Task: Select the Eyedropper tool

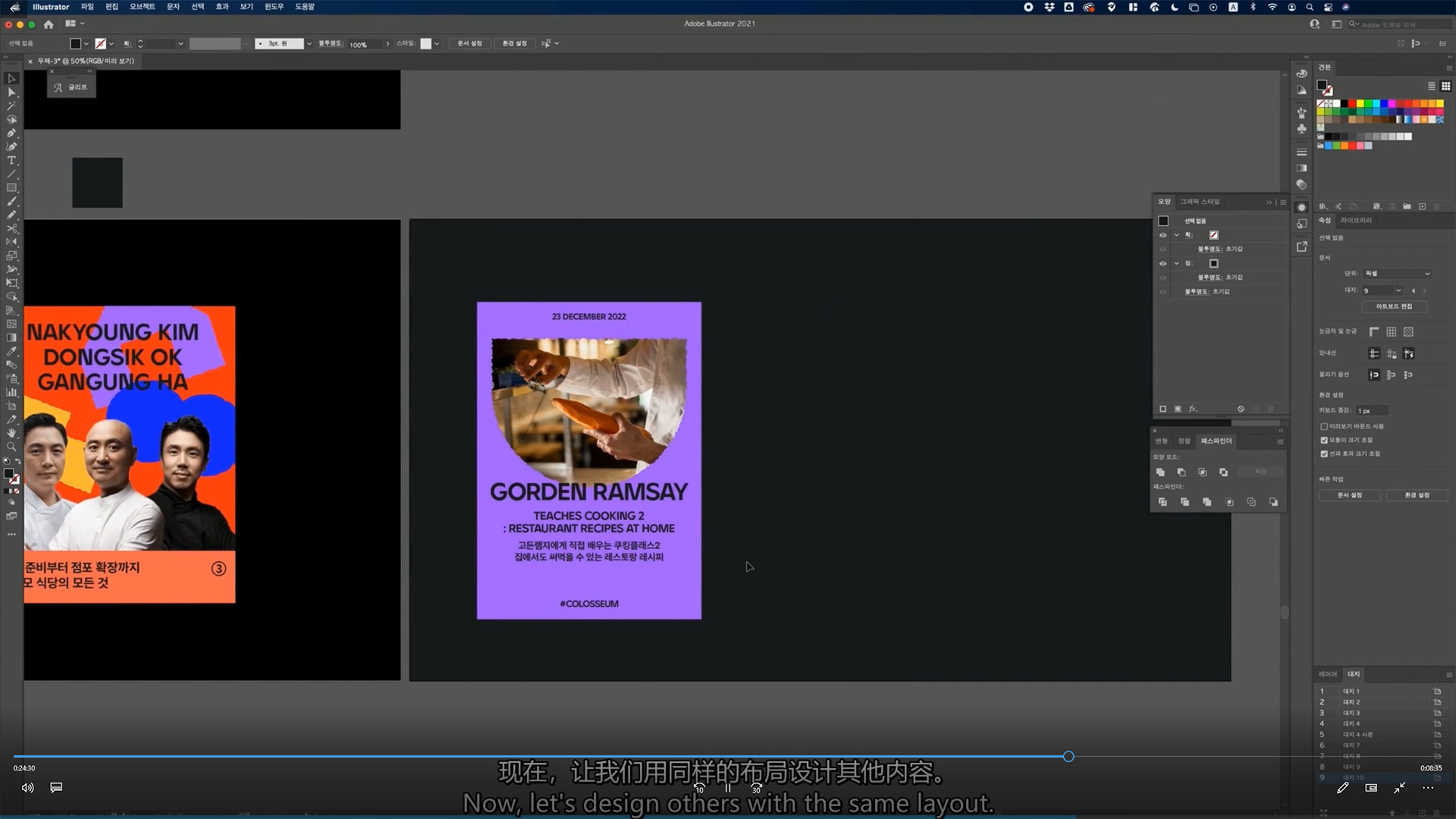Action: tap(11, 351)
